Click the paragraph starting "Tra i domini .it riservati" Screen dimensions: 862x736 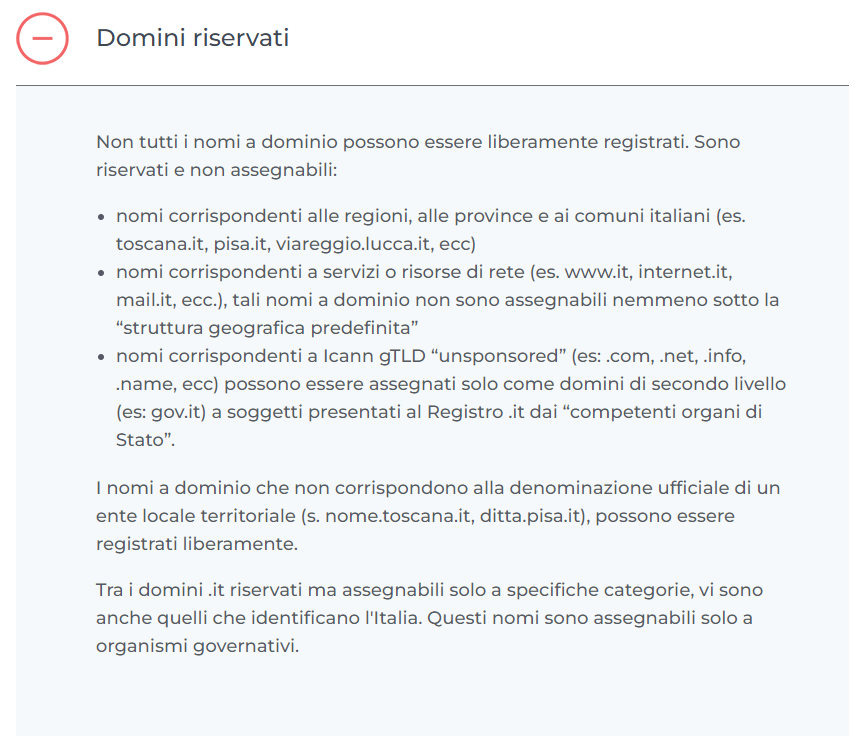429,590
